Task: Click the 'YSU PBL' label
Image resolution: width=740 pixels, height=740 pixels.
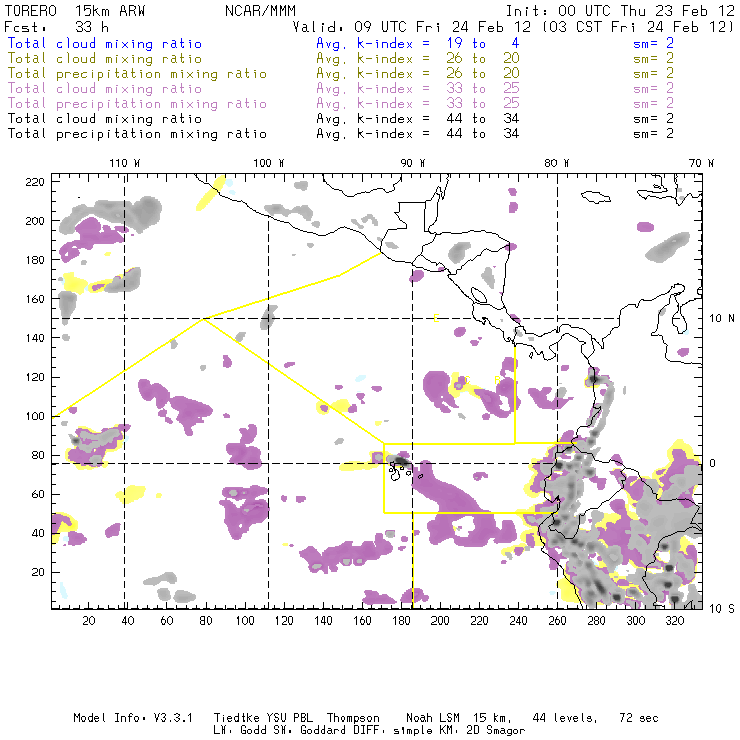Action: [289, 718]
